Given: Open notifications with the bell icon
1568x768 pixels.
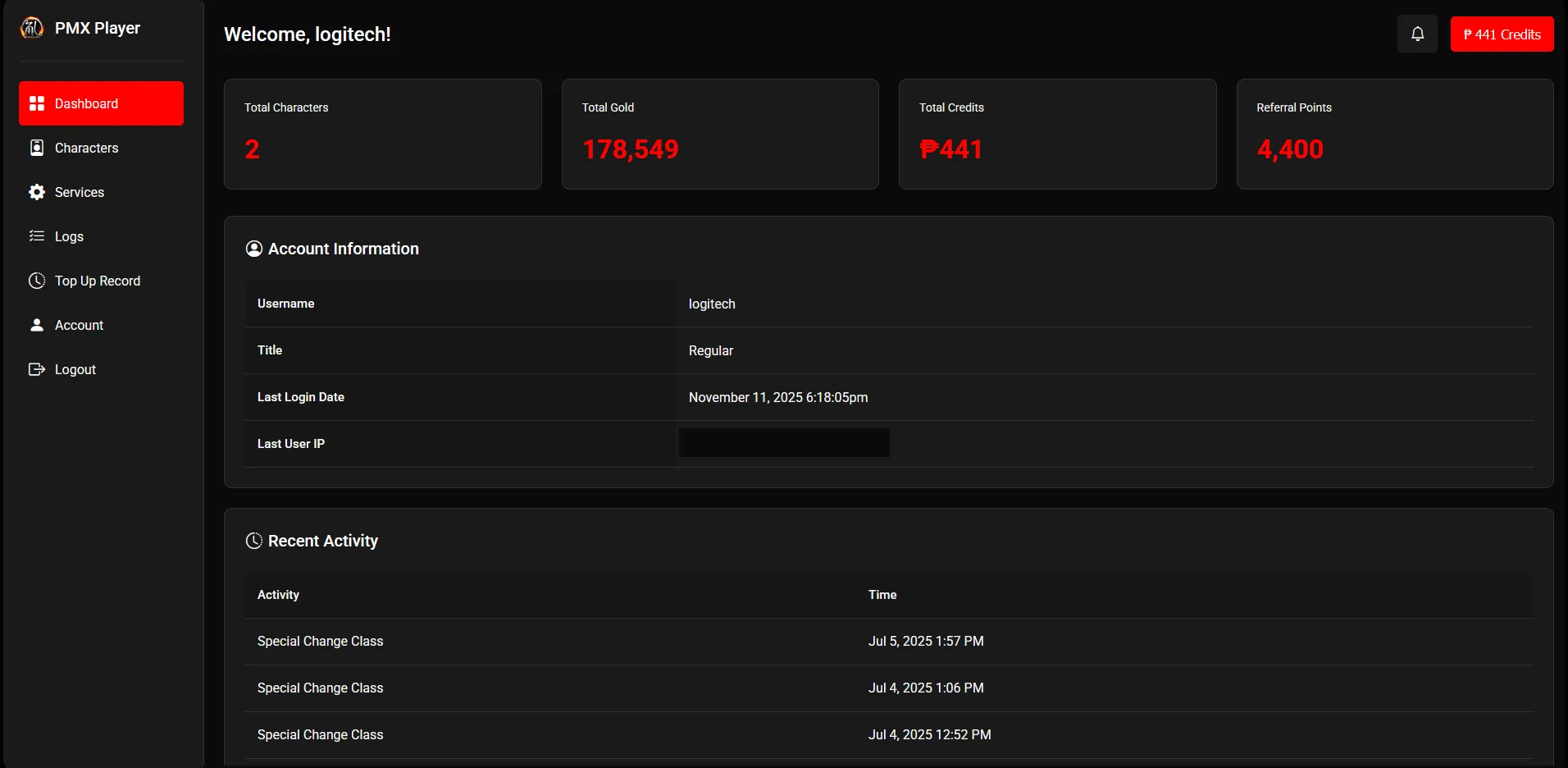Looking at the screenshot, I should click(1417, 34).
